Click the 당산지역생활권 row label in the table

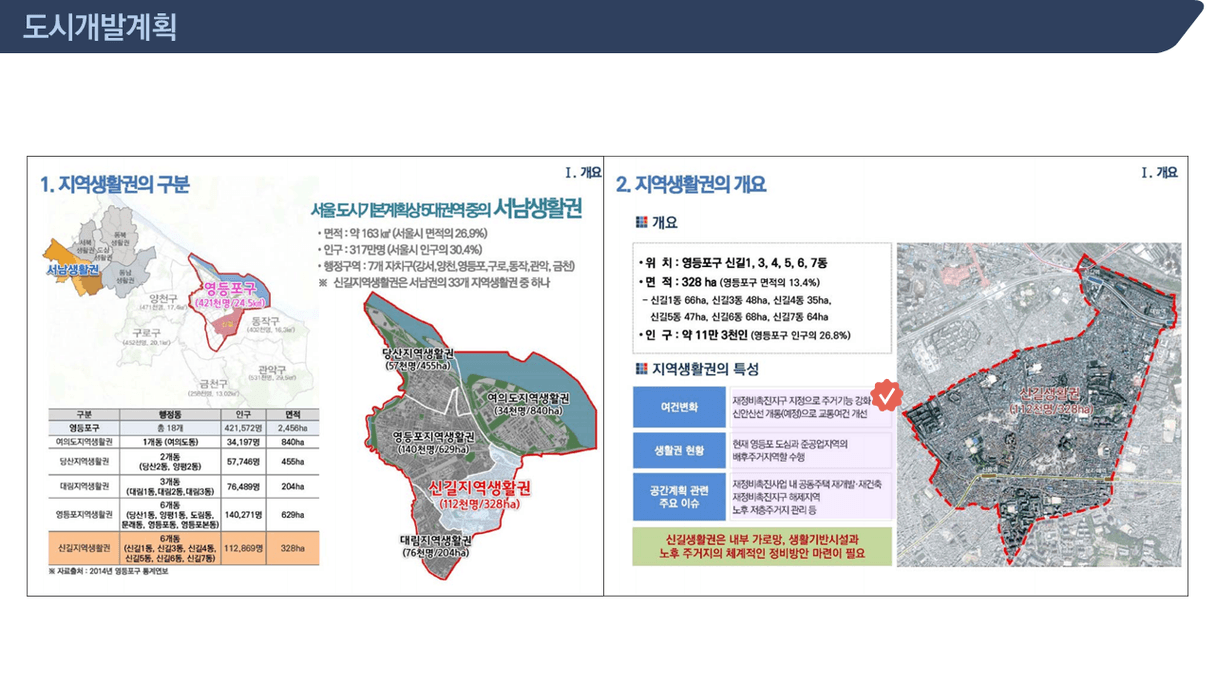click(x=84, y=462)
